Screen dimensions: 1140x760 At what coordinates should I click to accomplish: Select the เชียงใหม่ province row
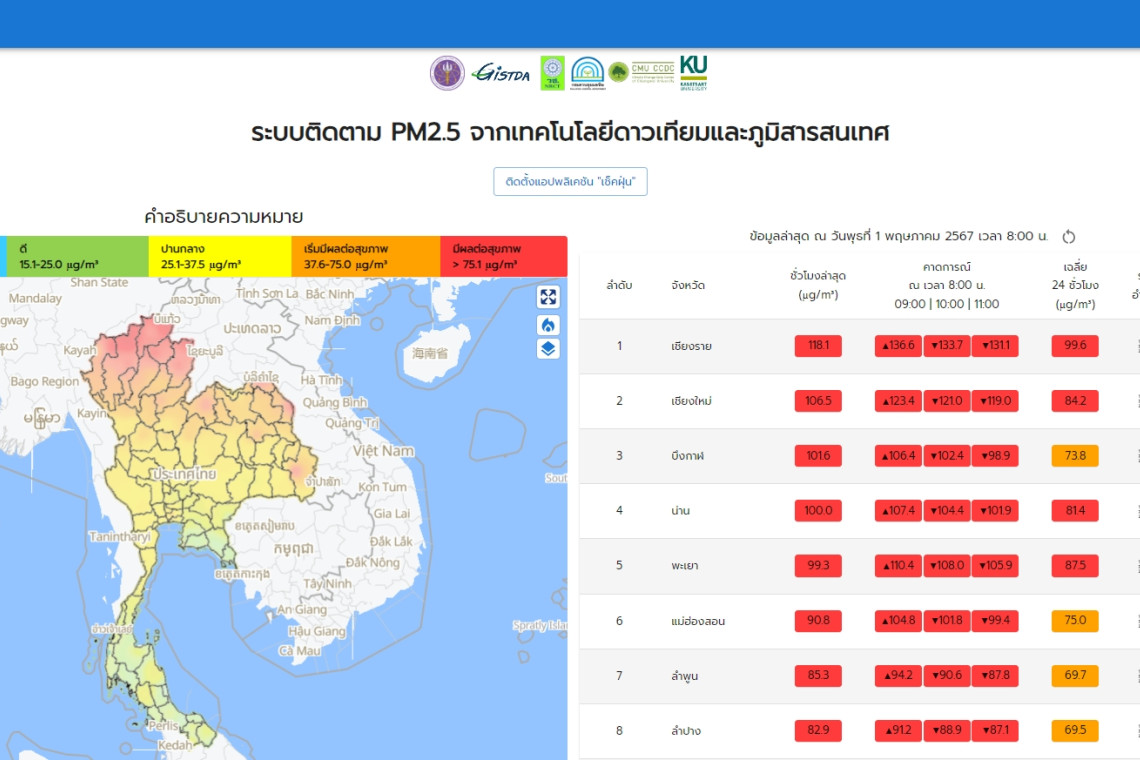click(692, 401)
